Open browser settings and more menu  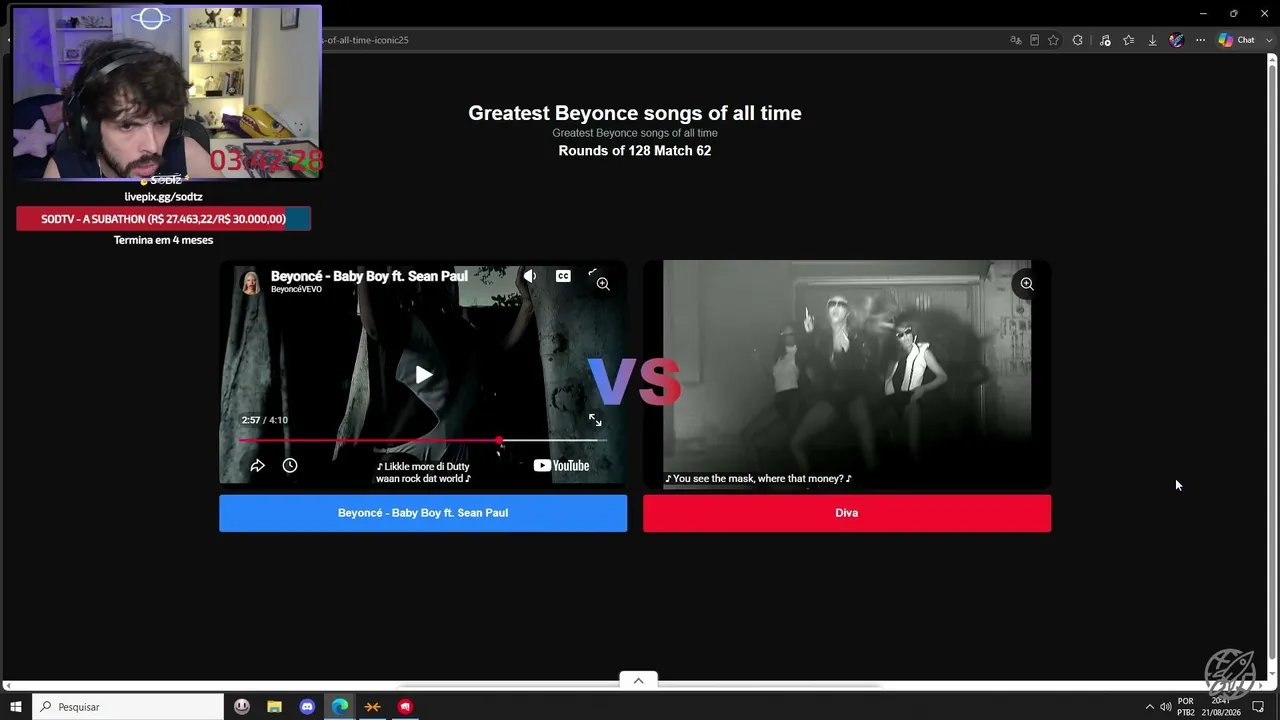1200,40
